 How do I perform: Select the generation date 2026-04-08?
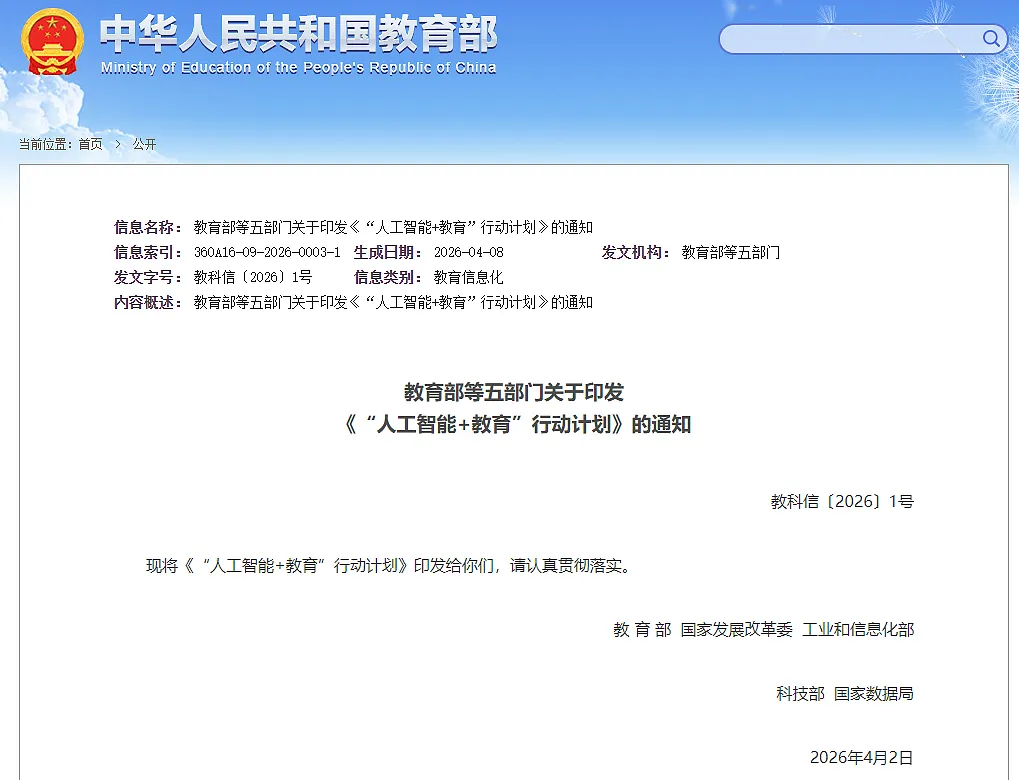(x=469, y=252)
